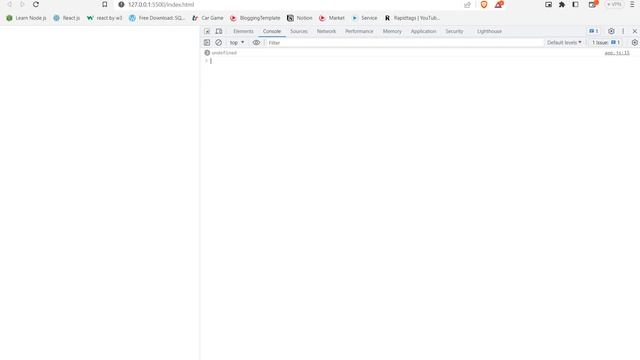This screenshot has width=640, height=360.
Task: Click the VPN button
Action: 614,4
